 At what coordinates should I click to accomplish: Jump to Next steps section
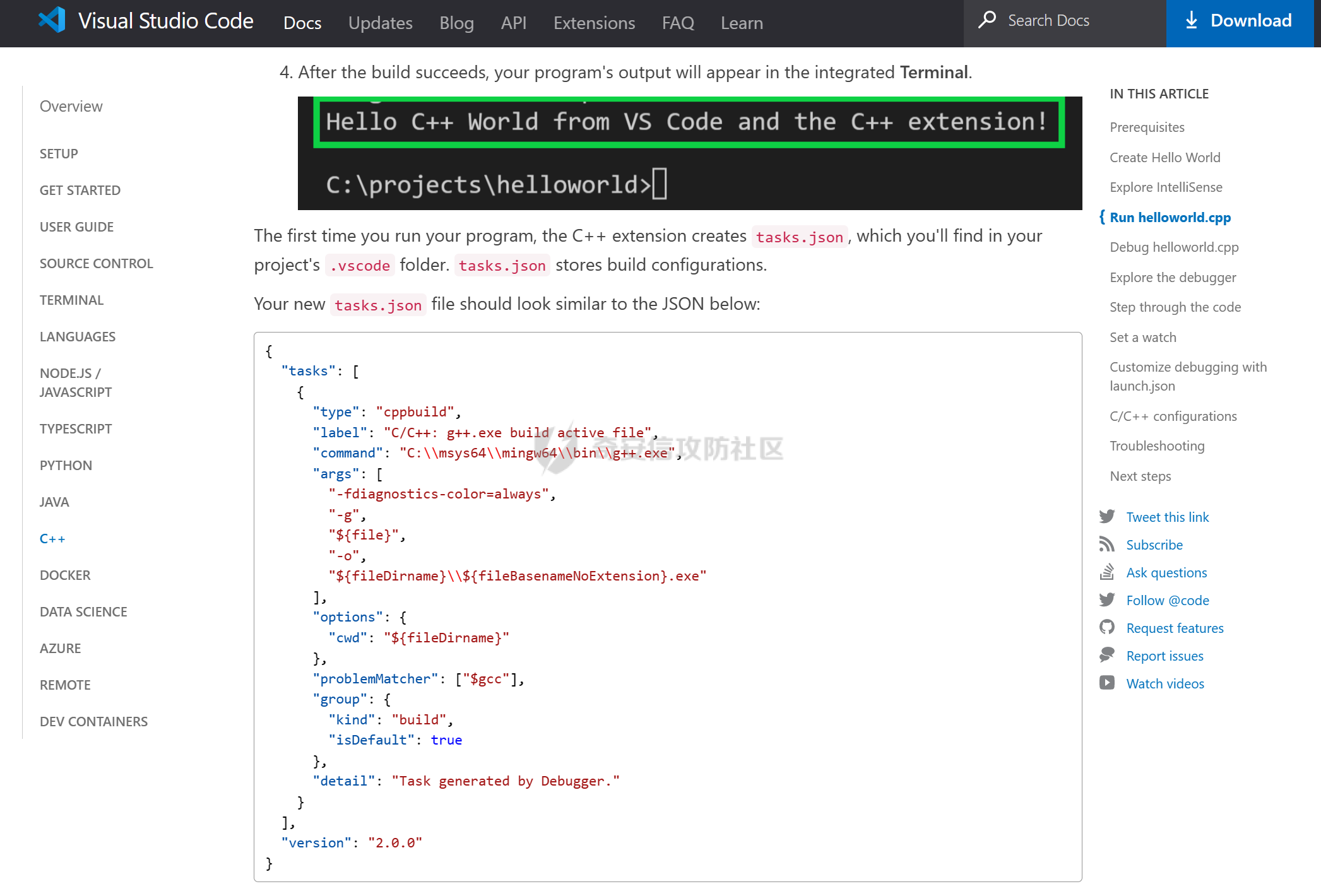[1140, 476]
